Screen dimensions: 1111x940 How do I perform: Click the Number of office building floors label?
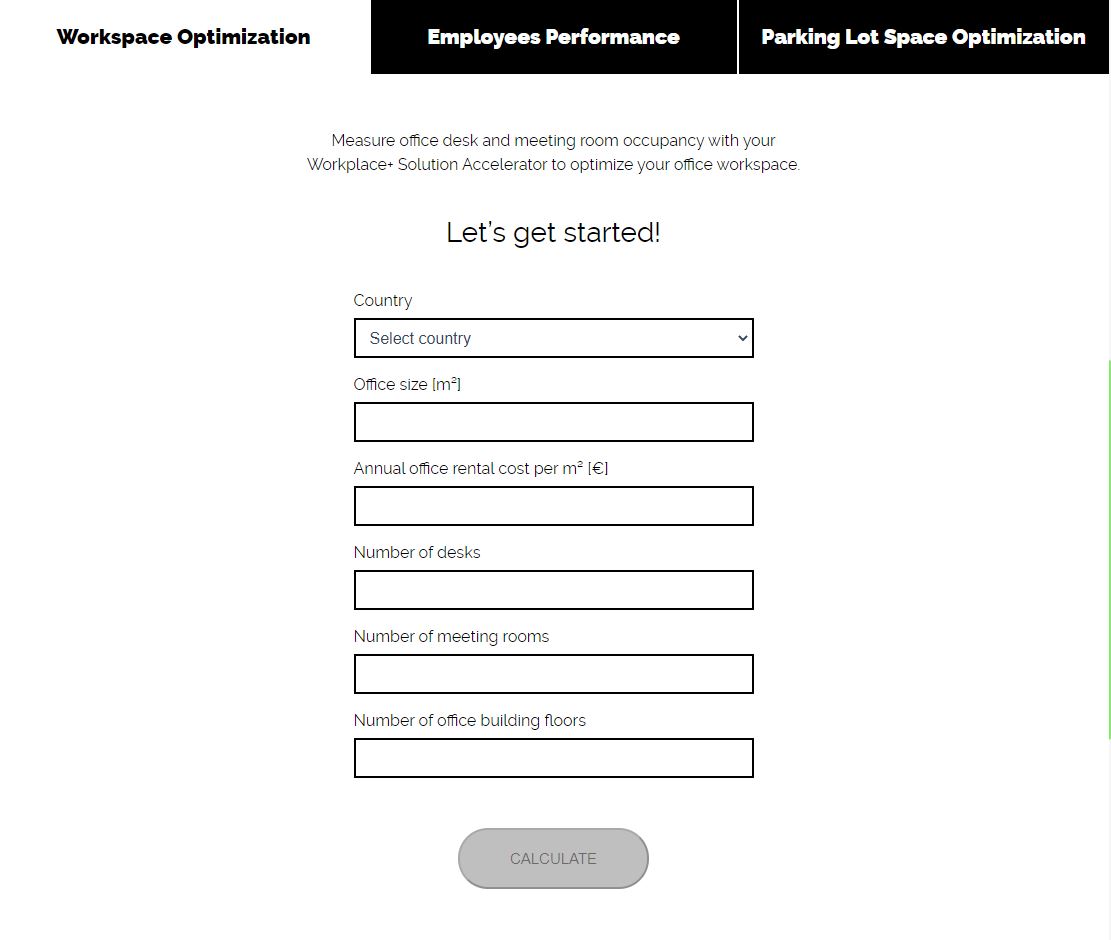470,720
